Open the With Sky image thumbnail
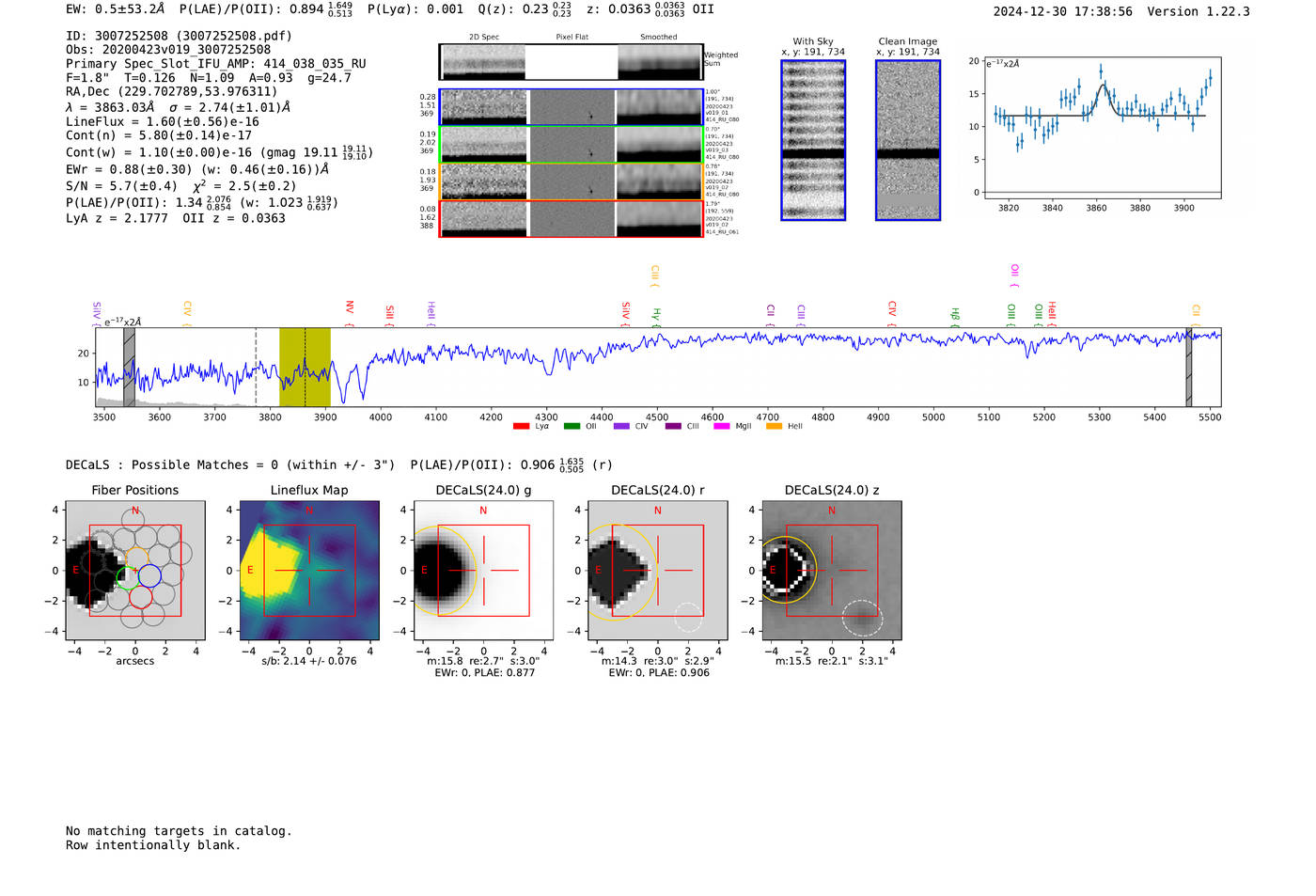 tap(813, 140)
